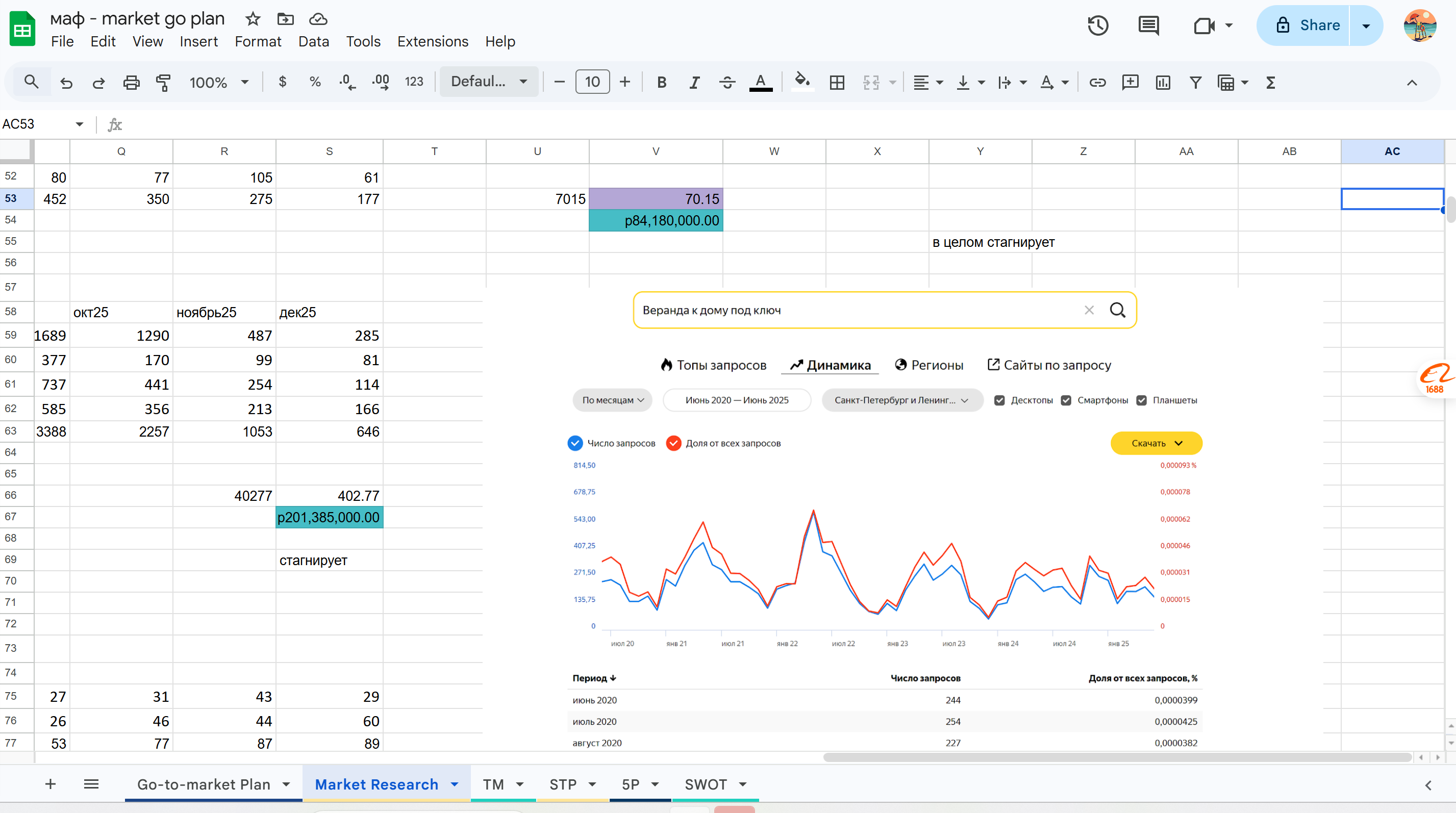Screen dimensions: 1456x813
Task: Click the paint format icon
Action: 163,83
